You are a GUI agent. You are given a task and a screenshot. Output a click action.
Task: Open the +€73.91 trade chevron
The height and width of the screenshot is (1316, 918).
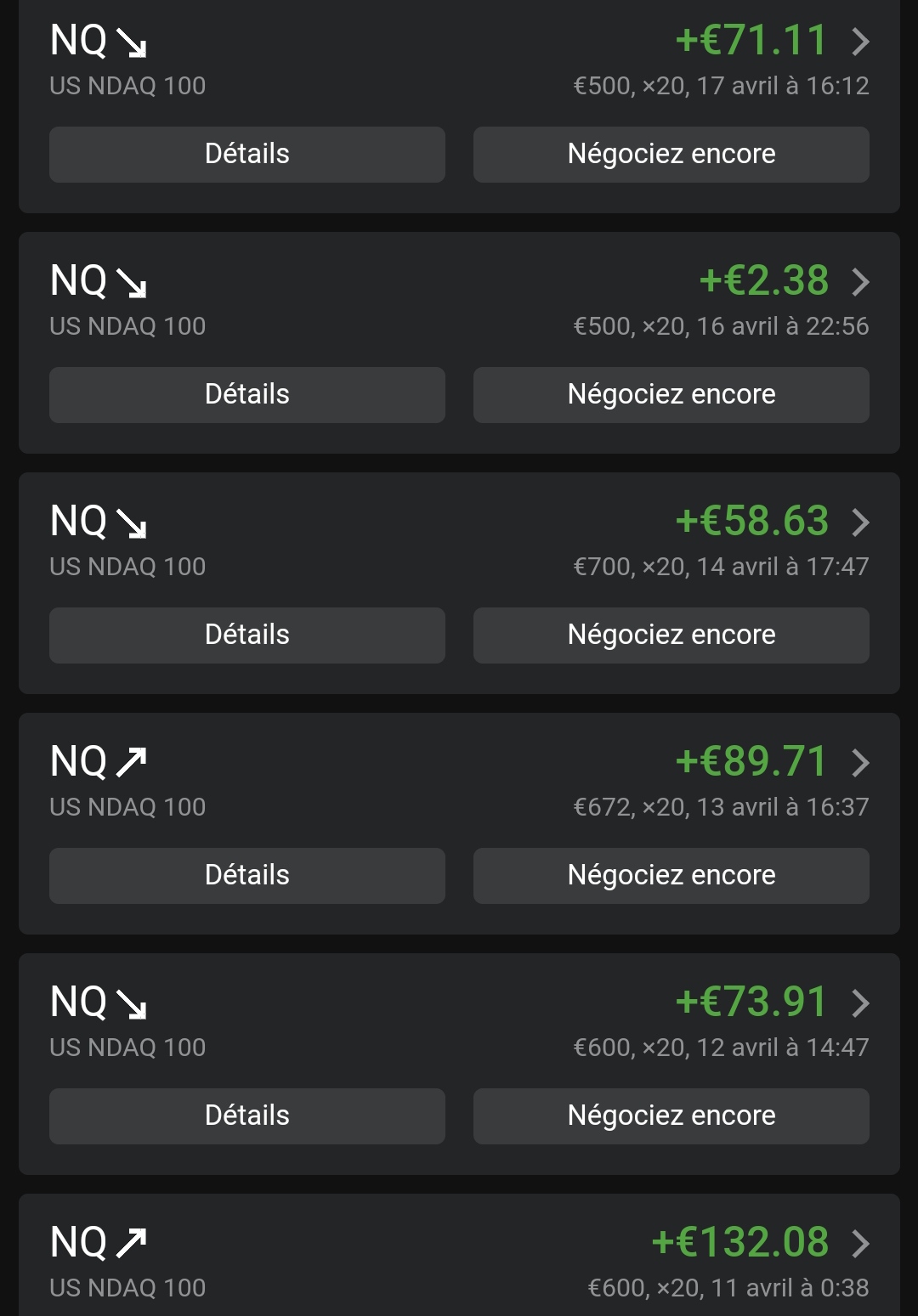pos(860,1003)
